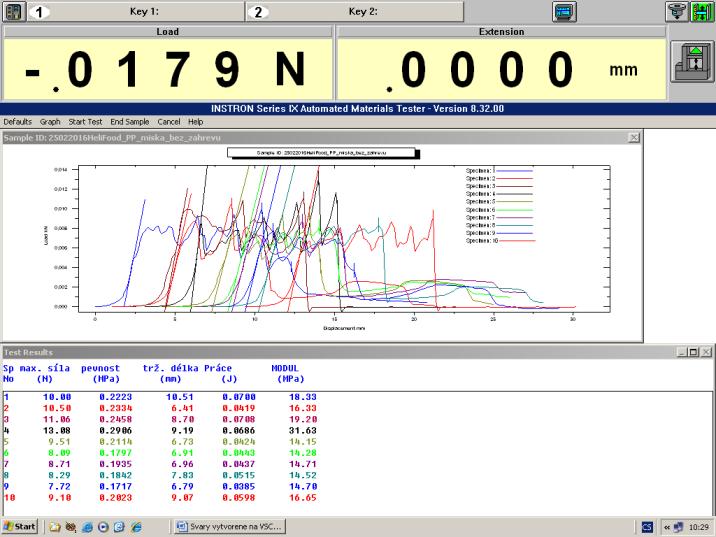
Task: Launch Internet Explorer from quick launch
Action: [136, 527]
